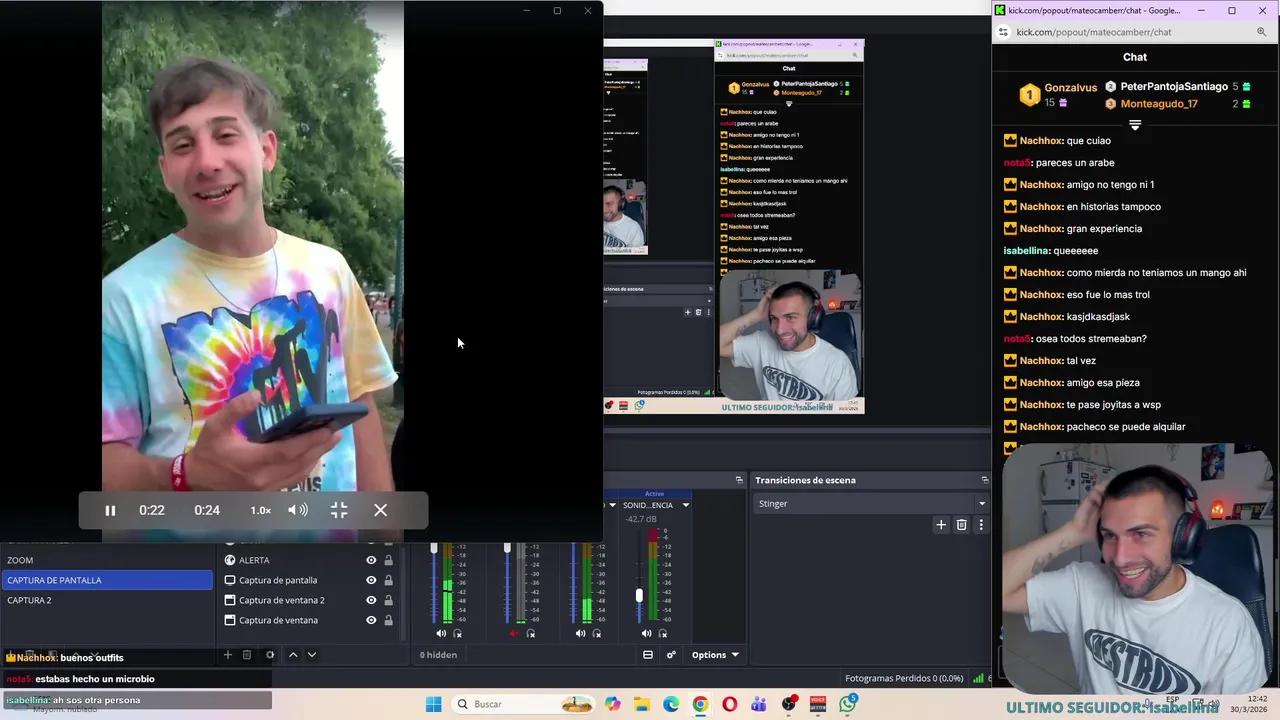Adjust the second mixer channel volume fader

click(507, 548)
